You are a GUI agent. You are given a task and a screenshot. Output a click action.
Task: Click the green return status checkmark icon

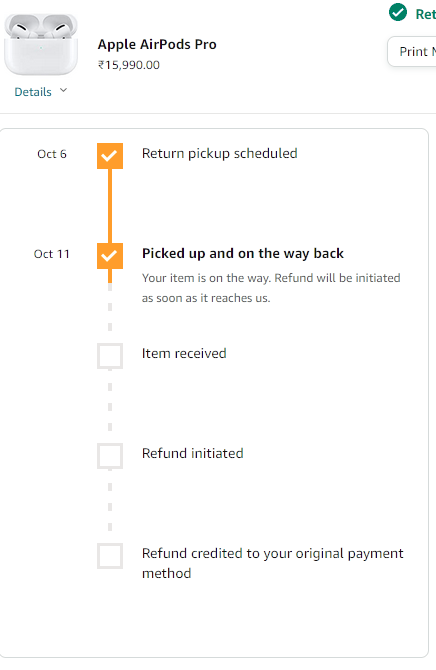click(x=398, y=12)
